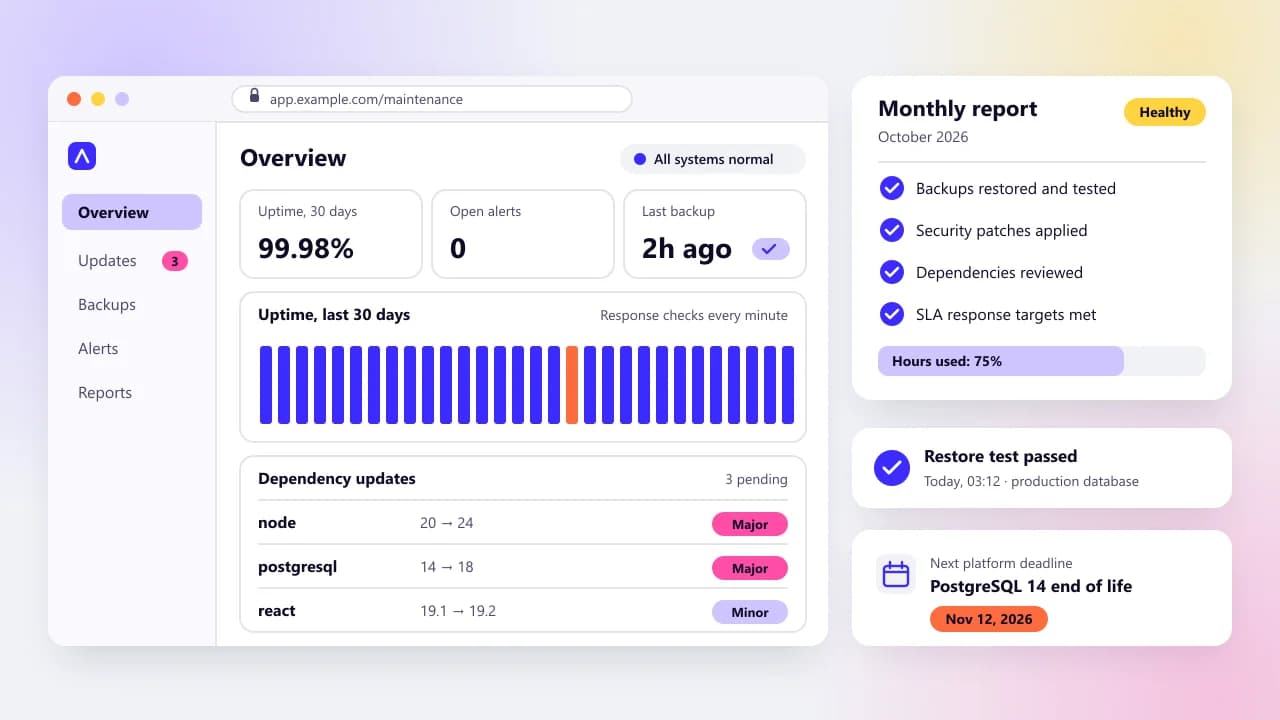Click the orange downtime bar in uptime chart
1280x720 pixels.
[572, 385]
